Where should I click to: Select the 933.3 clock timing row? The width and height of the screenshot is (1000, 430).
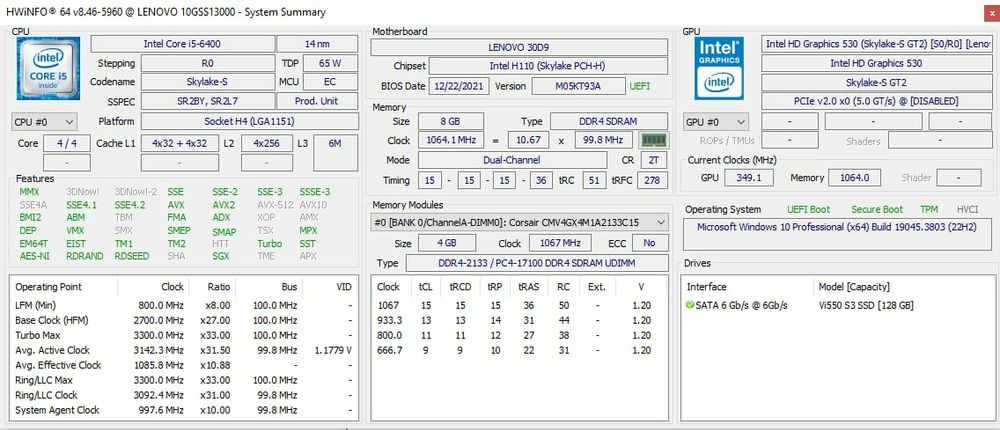click(519, 320)
